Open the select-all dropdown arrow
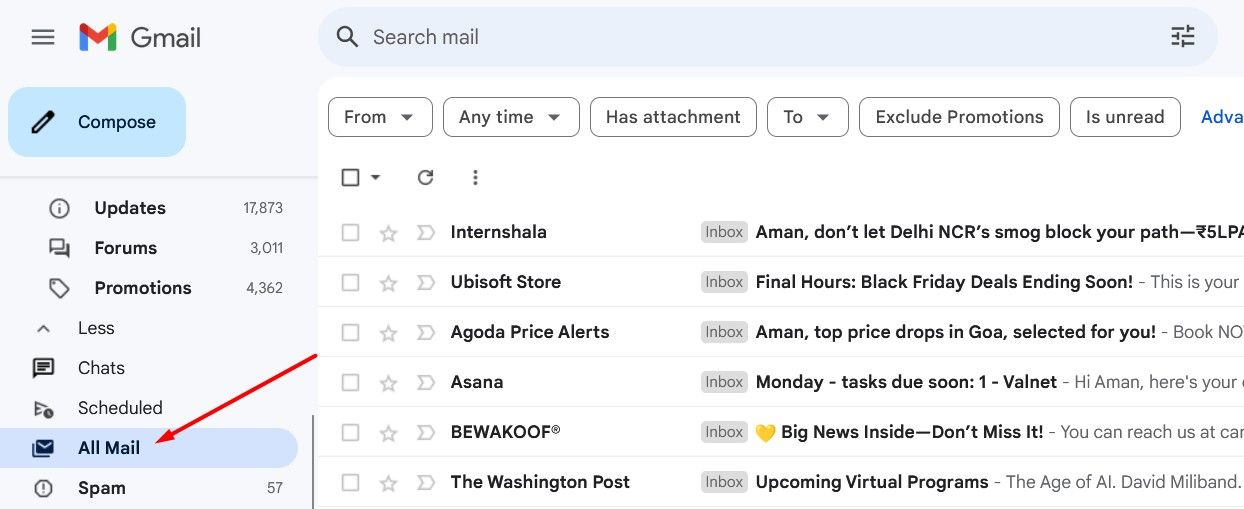The image size is (1244, 509). point(376,177)
